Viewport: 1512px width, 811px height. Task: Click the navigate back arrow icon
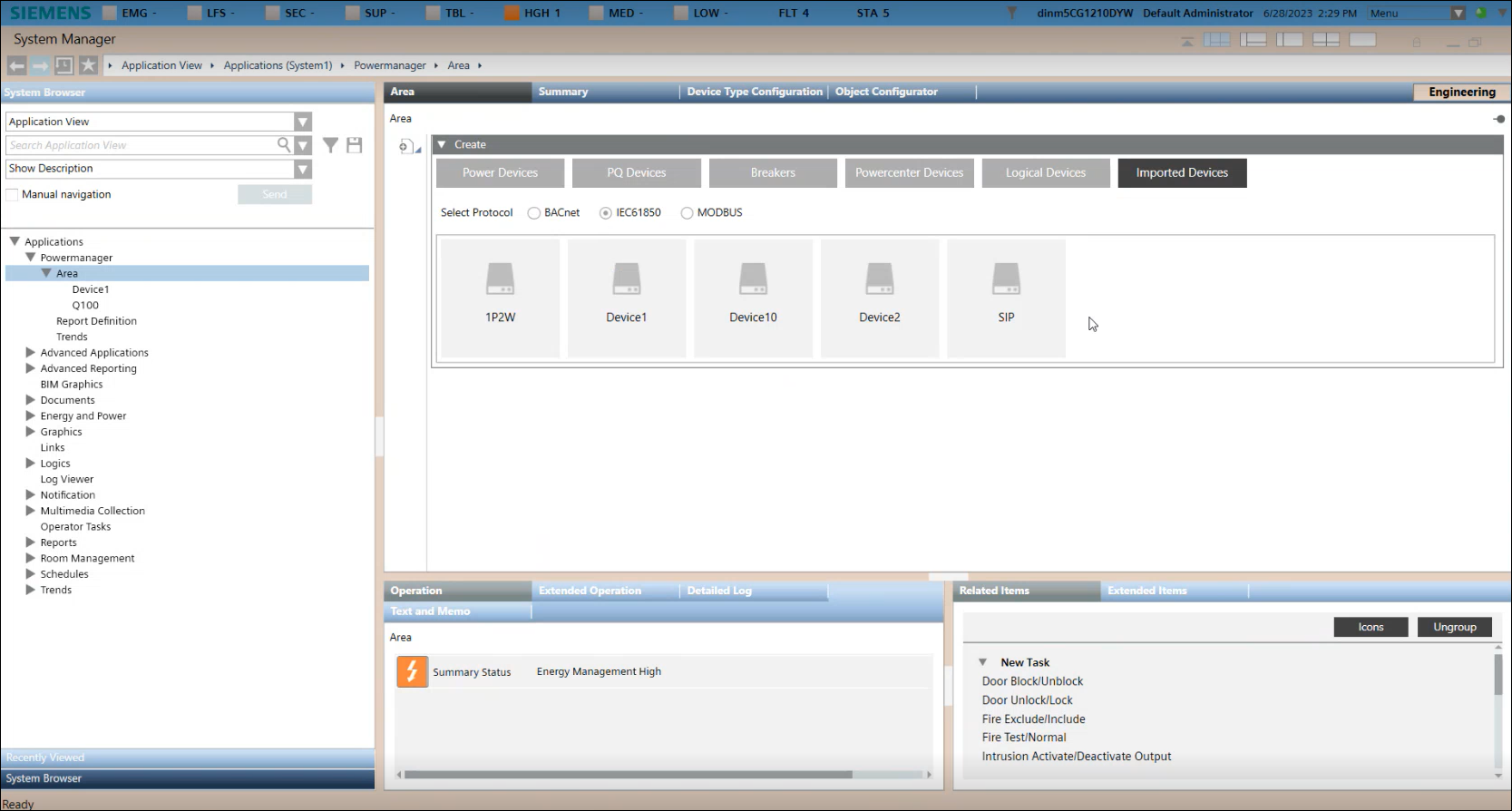(x=16, y=65)
